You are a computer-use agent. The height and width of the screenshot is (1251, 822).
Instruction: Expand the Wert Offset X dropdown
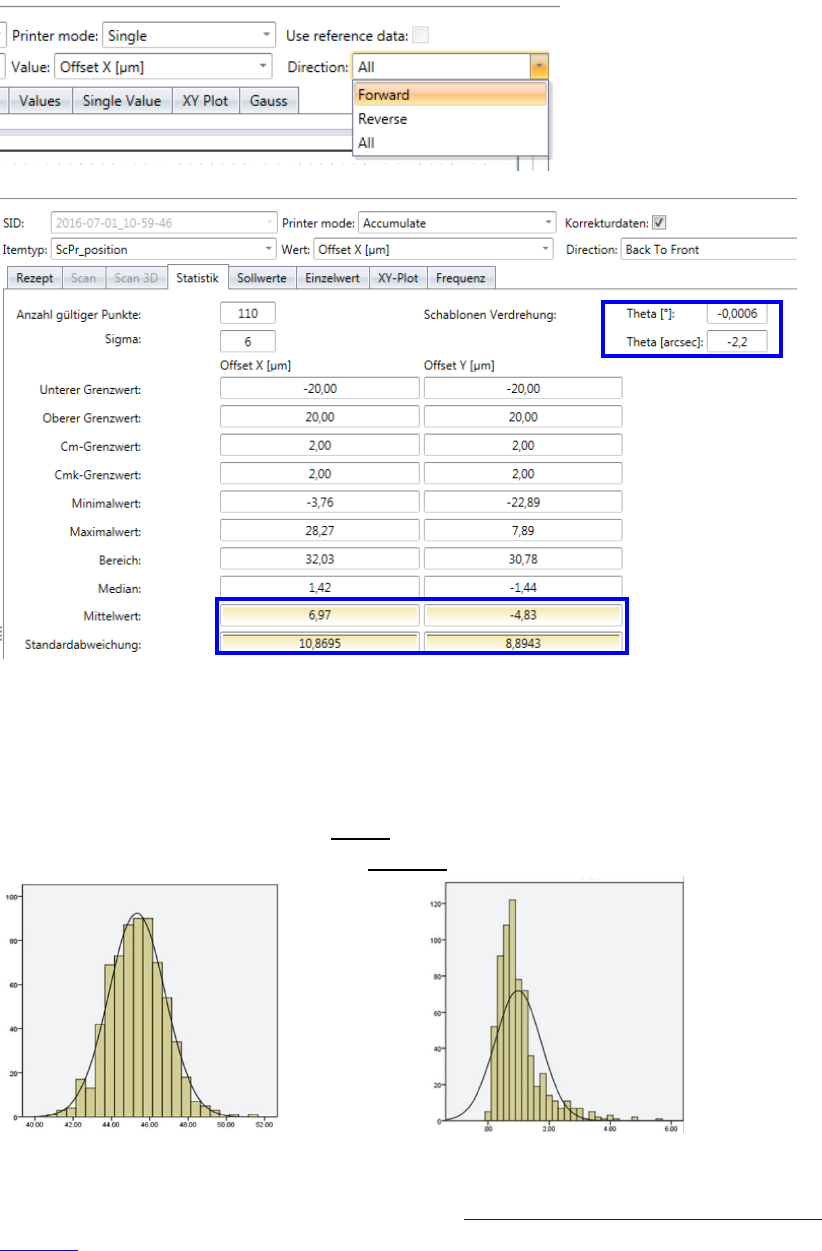coord(546,249)
